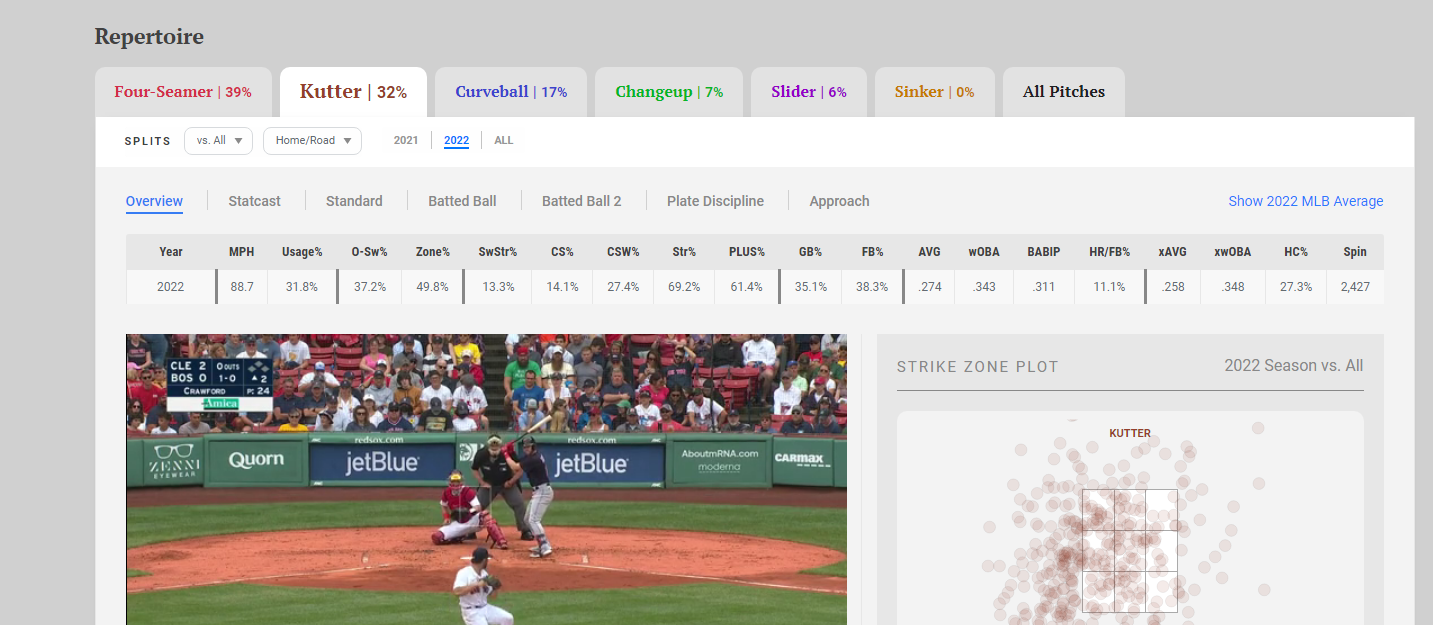The height and width of the screenshot is (625, 1433).
Task: Click the HR/FB% column header
Action: [x=1109, y=252]
